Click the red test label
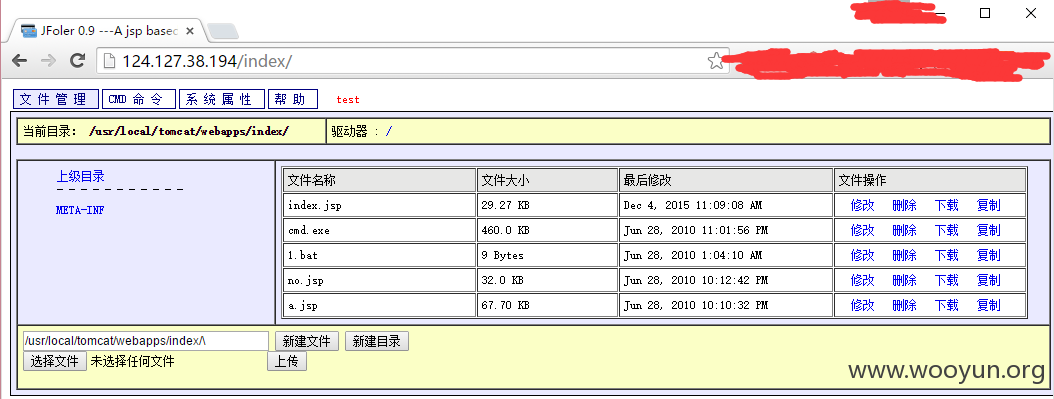Screen dimensions: 1054x399 coord(348,99)
